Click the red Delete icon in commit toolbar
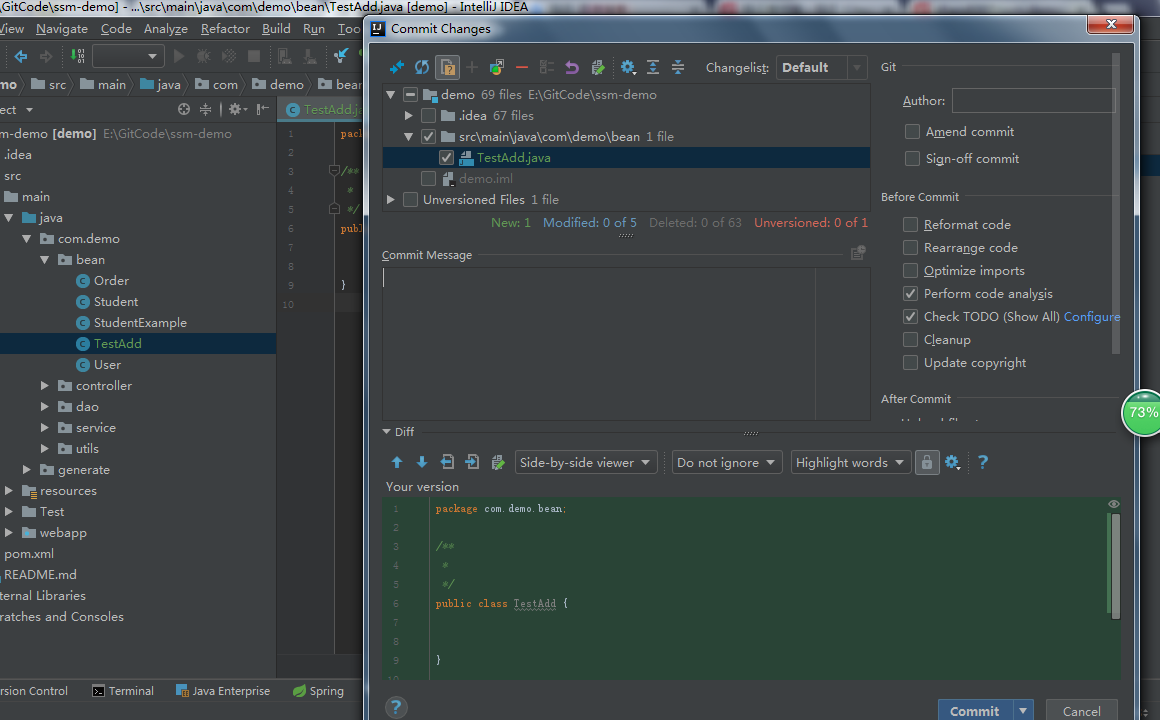Image resolution: width=1160 pixels, height=720 pixels. (522, 67)
